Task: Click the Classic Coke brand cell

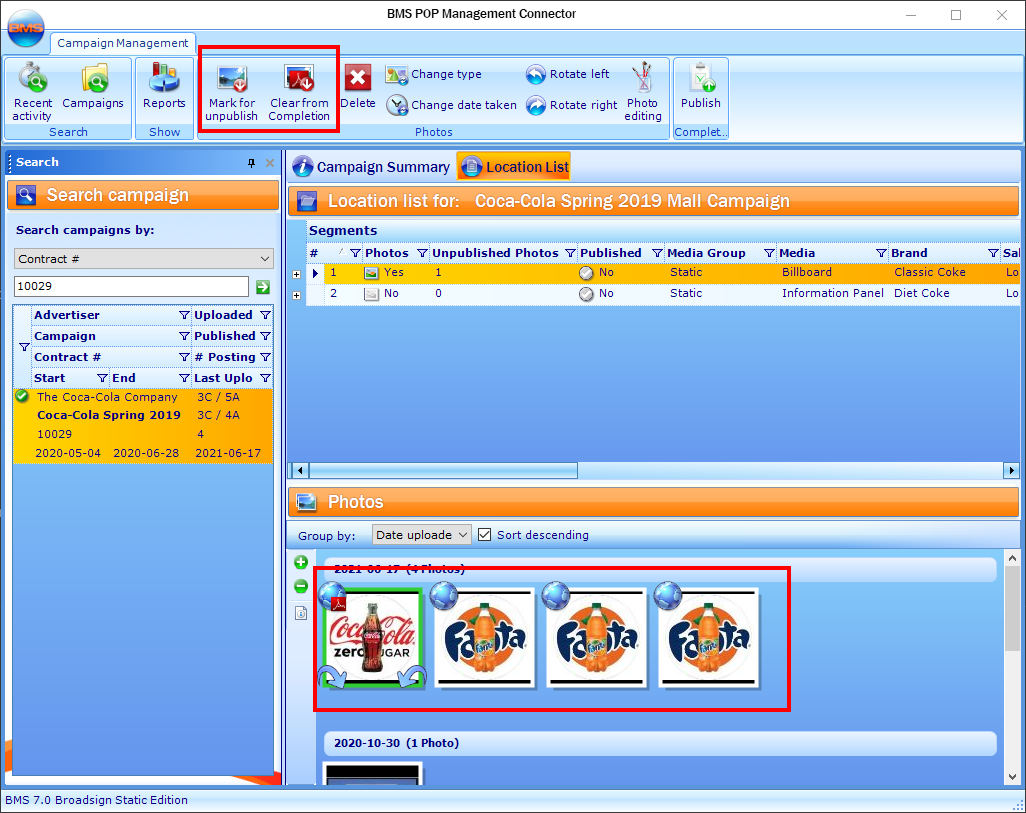Action: [930, 272]
